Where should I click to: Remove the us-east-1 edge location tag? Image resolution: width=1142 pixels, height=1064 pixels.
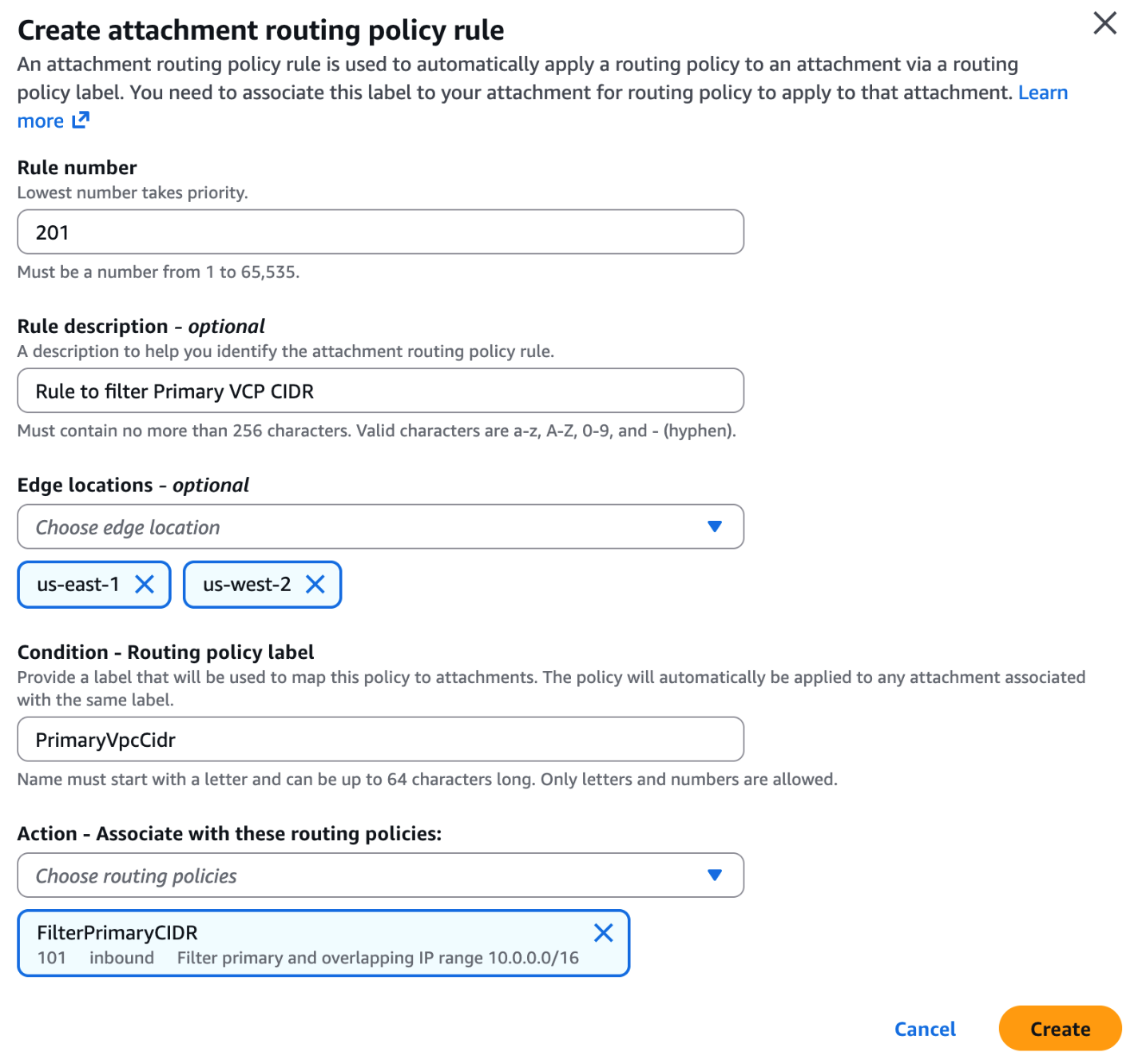pyautogui.click(x=145, y=584)
